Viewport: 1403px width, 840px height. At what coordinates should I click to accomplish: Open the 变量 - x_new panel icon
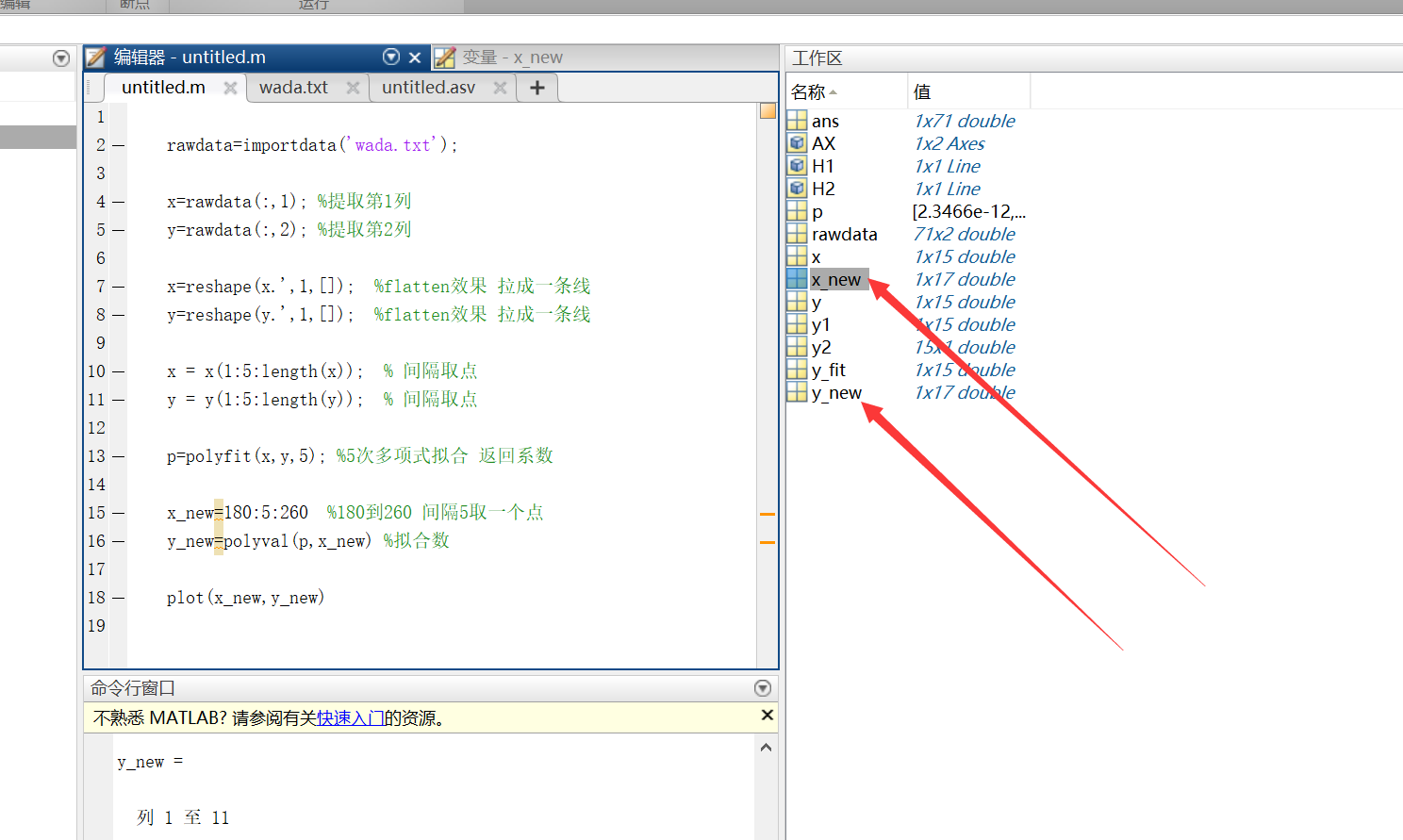444,57
